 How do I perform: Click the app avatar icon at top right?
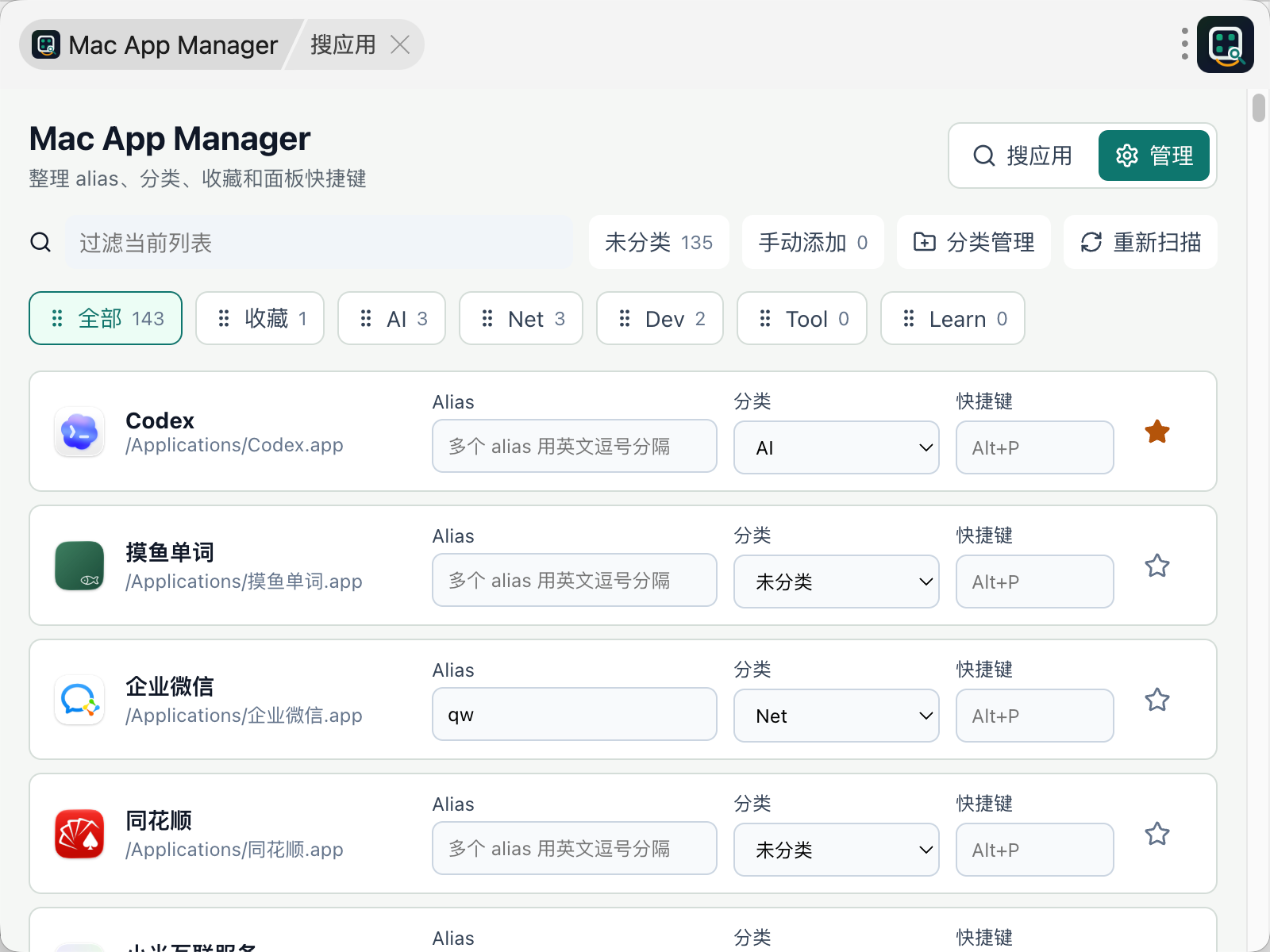pos(1225,44)
